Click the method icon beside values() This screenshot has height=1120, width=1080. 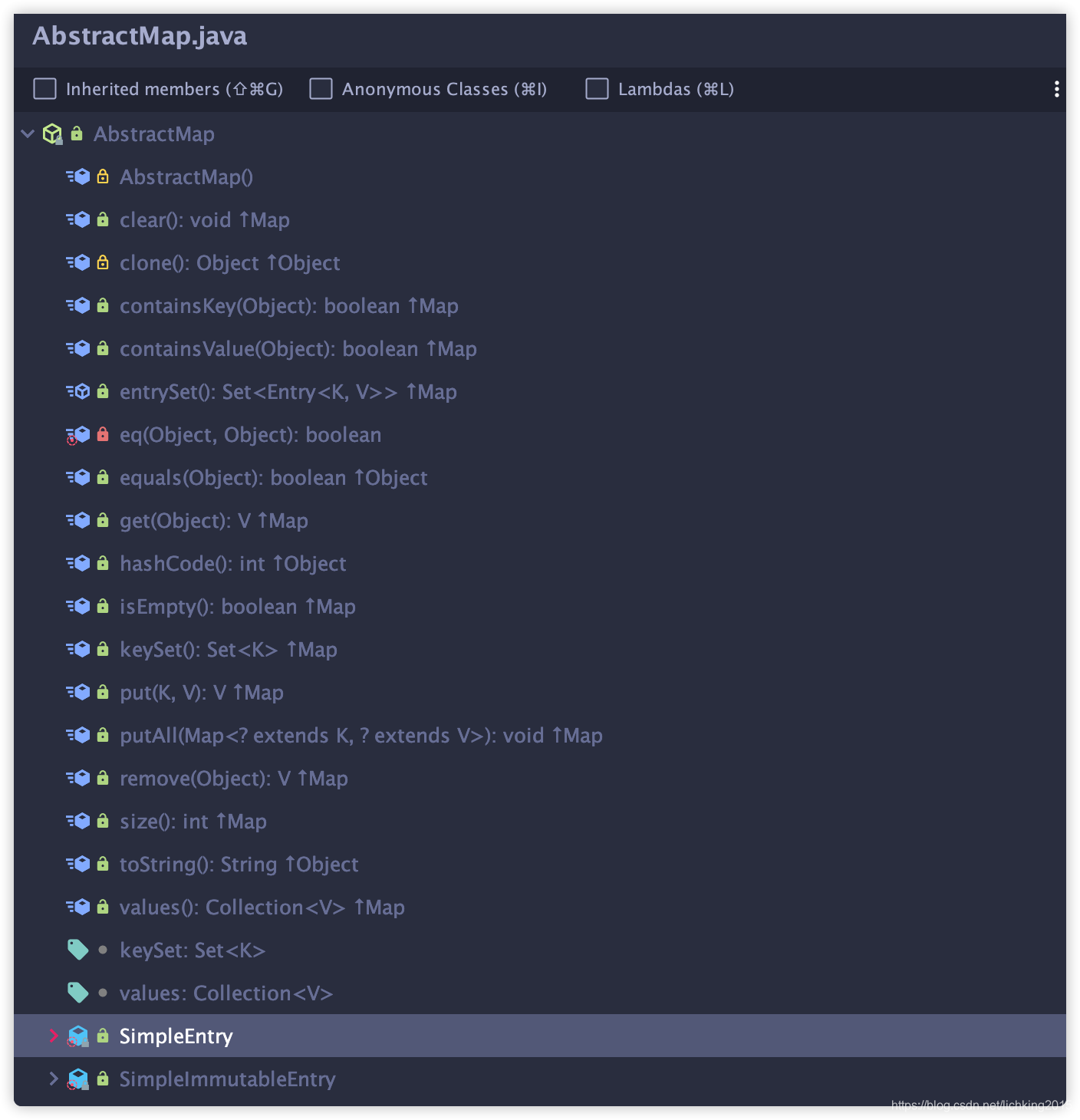tap(78, 908)
